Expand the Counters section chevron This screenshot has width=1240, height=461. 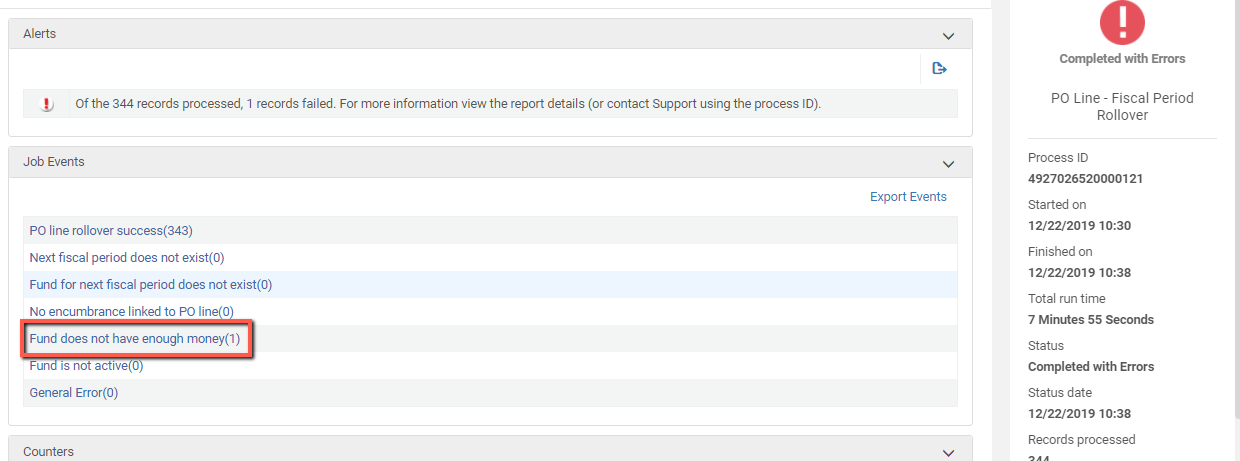[x=949, y=453]
